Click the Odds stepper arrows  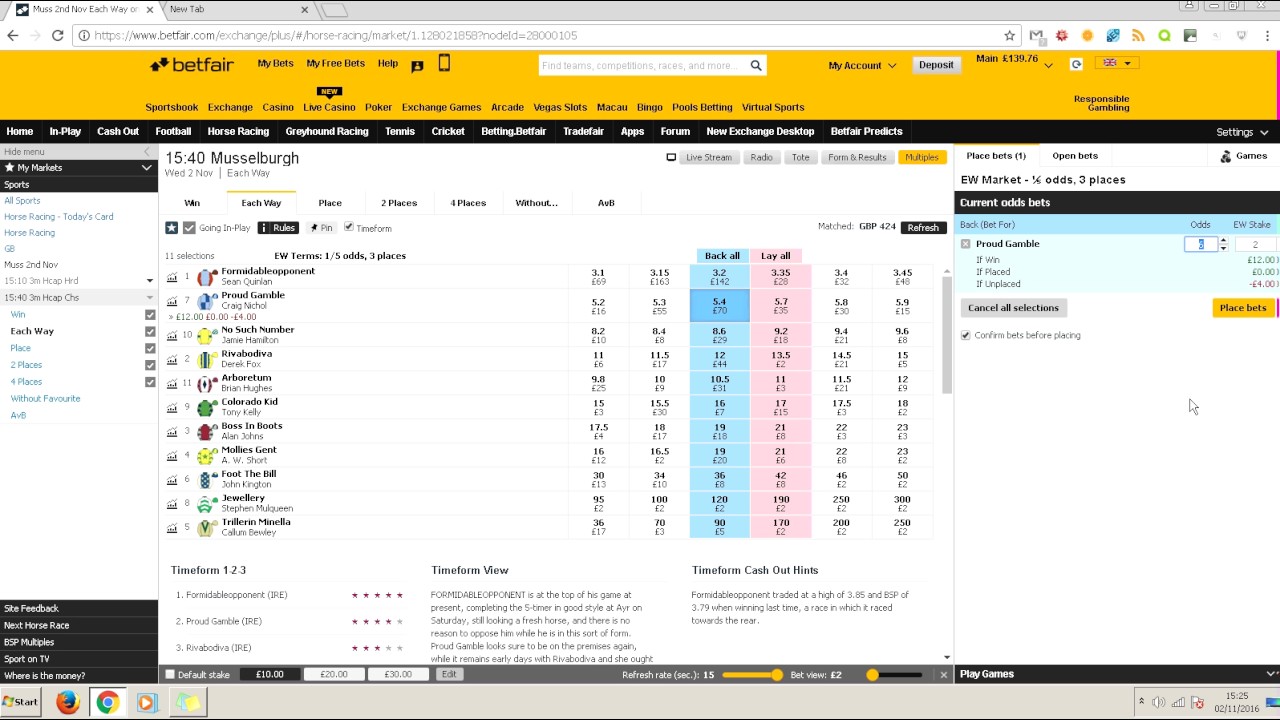[x=1223, y=244]
